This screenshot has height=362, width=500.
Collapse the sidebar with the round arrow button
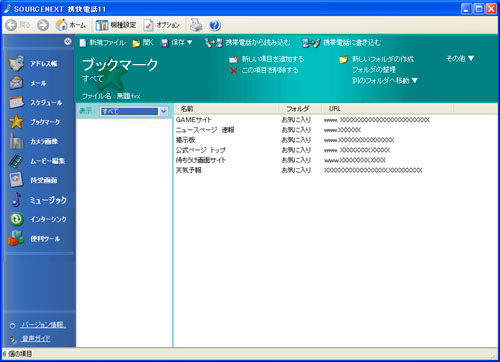click(x=68, y=41)
